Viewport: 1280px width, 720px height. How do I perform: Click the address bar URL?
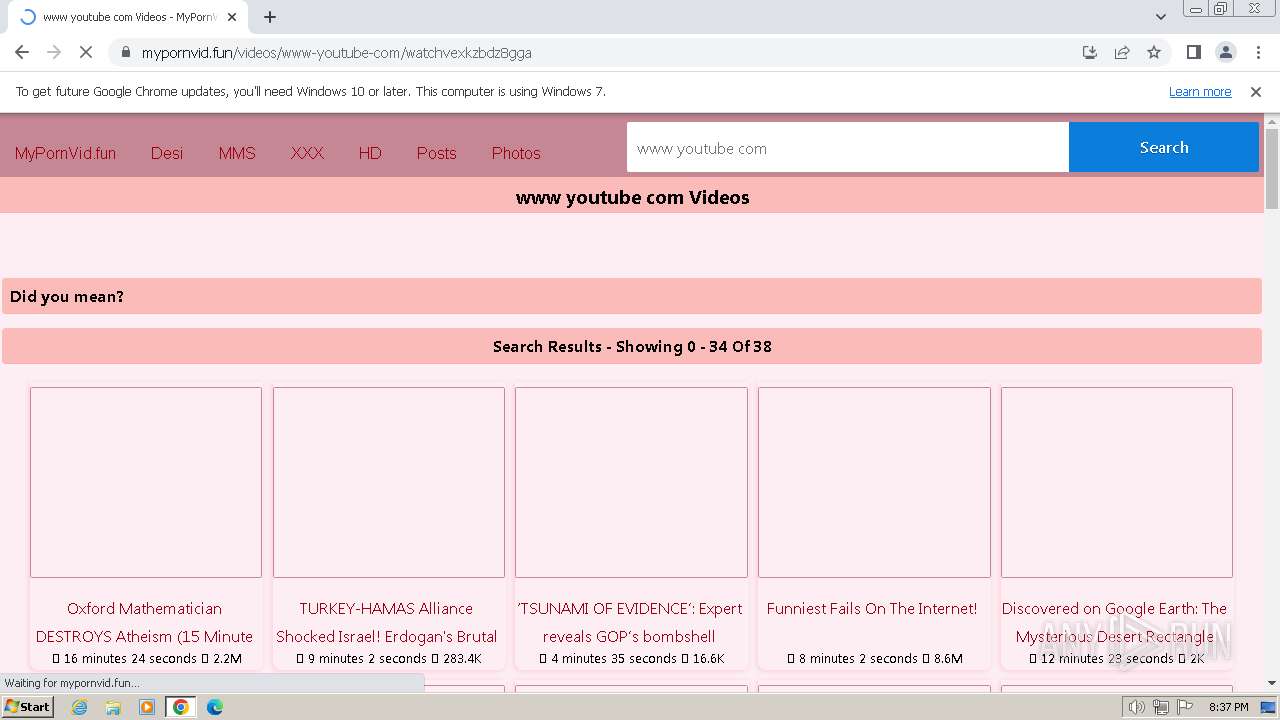point(336,52)
